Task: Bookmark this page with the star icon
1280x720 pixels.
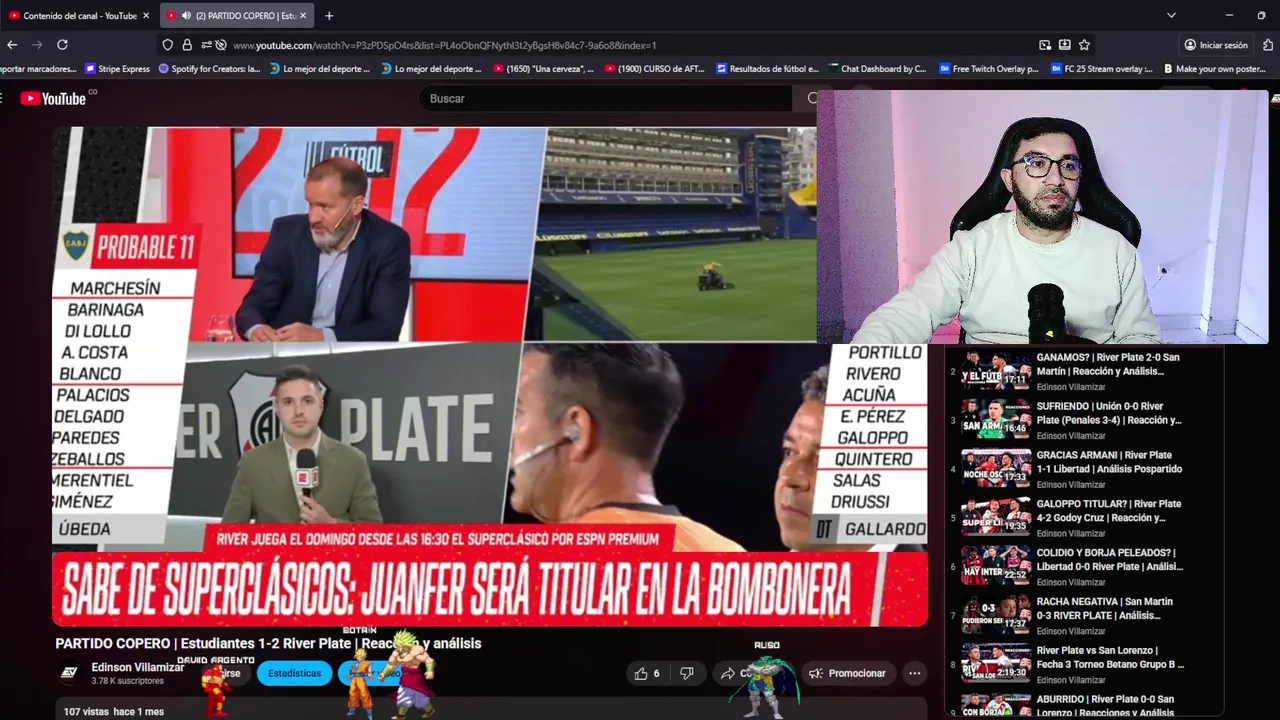Action: 1084,45
